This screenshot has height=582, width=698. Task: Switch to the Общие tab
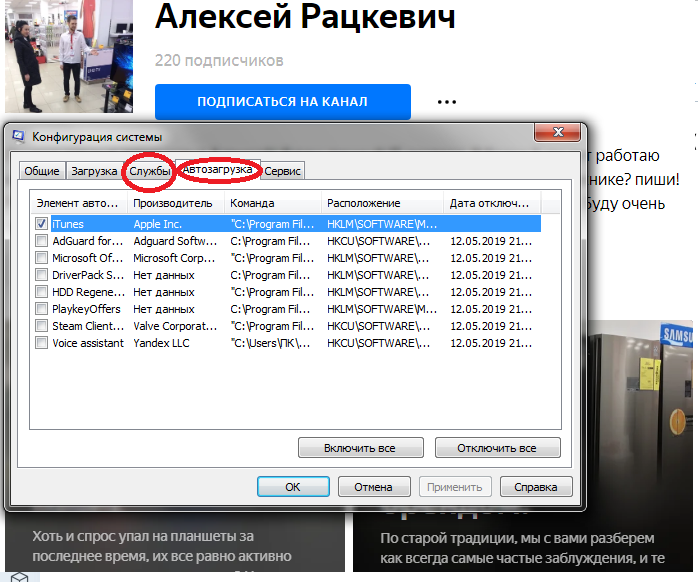[x=42, y=171]
